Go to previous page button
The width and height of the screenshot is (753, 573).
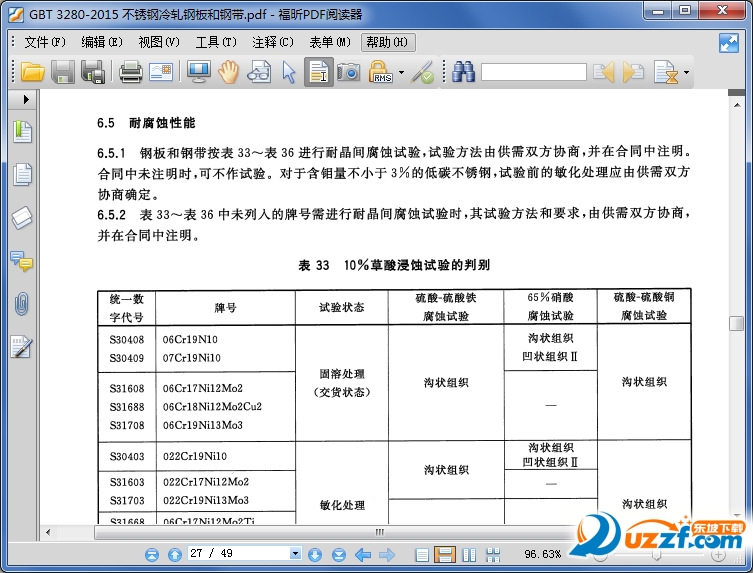click(174, 555)
